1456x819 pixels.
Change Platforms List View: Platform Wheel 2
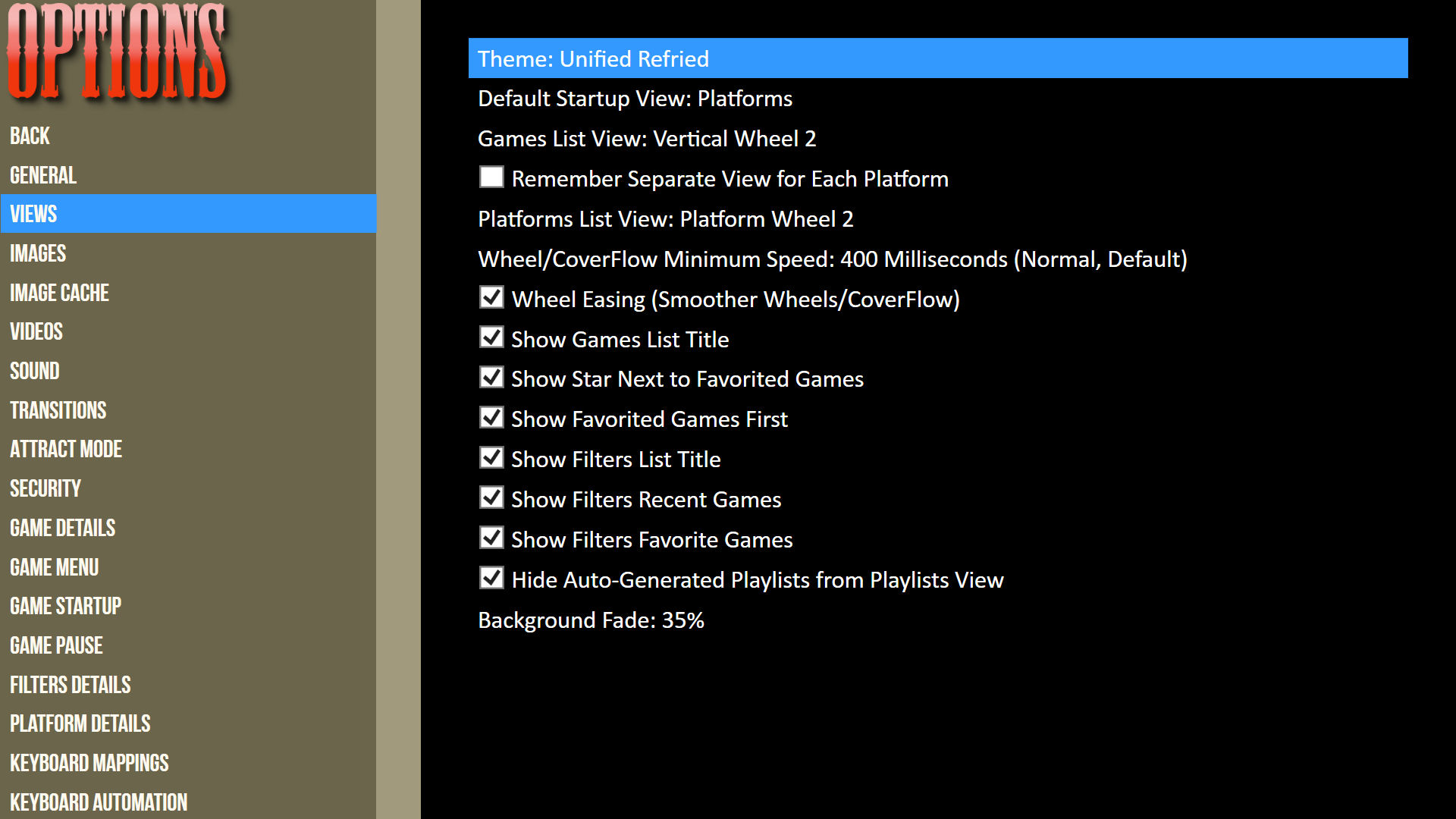[938, 219]
